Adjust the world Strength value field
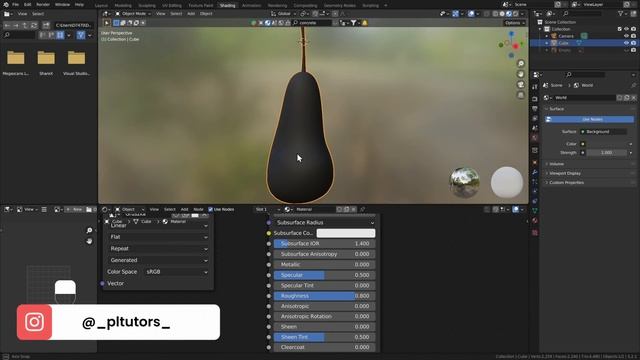Screen dimensions: 640x360 point(607,153)
